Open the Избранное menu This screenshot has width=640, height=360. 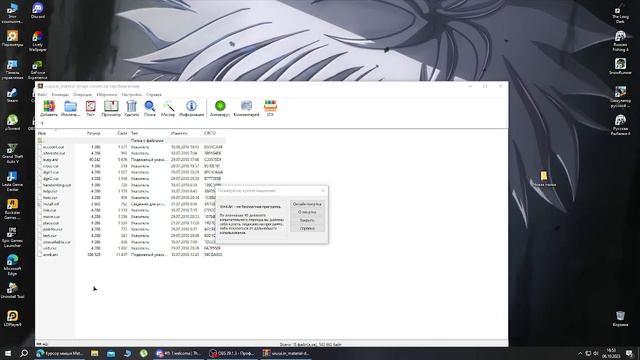(x=107, y=95)
